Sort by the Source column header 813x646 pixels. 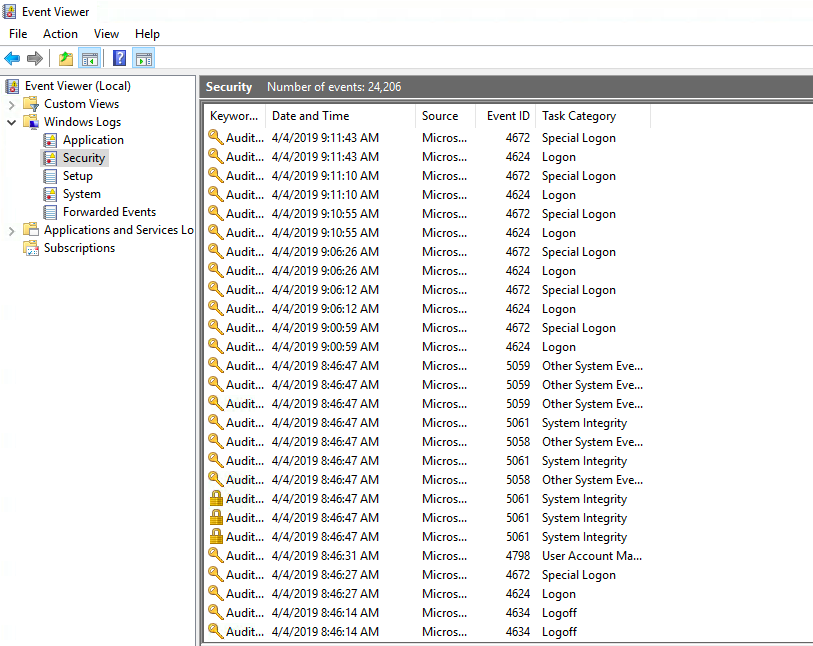click(445, 116)
